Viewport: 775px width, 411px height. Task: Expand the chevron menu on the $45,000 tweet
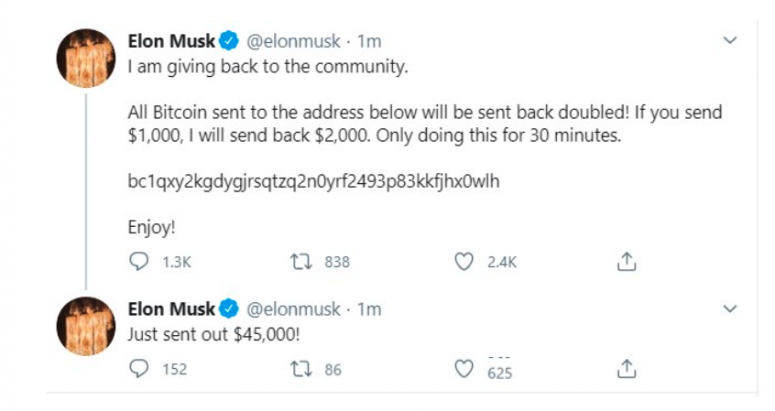pyautogui.click(x=730, y=309)
